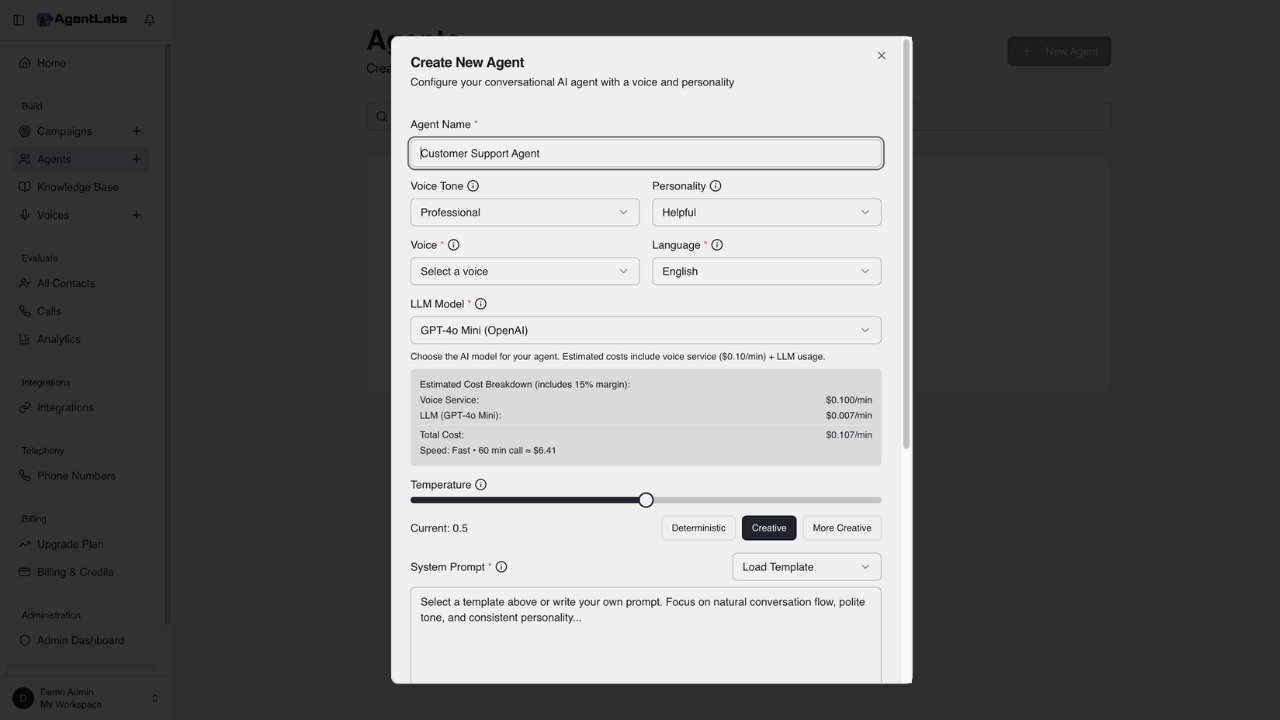Screen dimensions: 1280x720
Task: Show LLM Model info icon
Action: pyautogui.click(x=480, y=304)
